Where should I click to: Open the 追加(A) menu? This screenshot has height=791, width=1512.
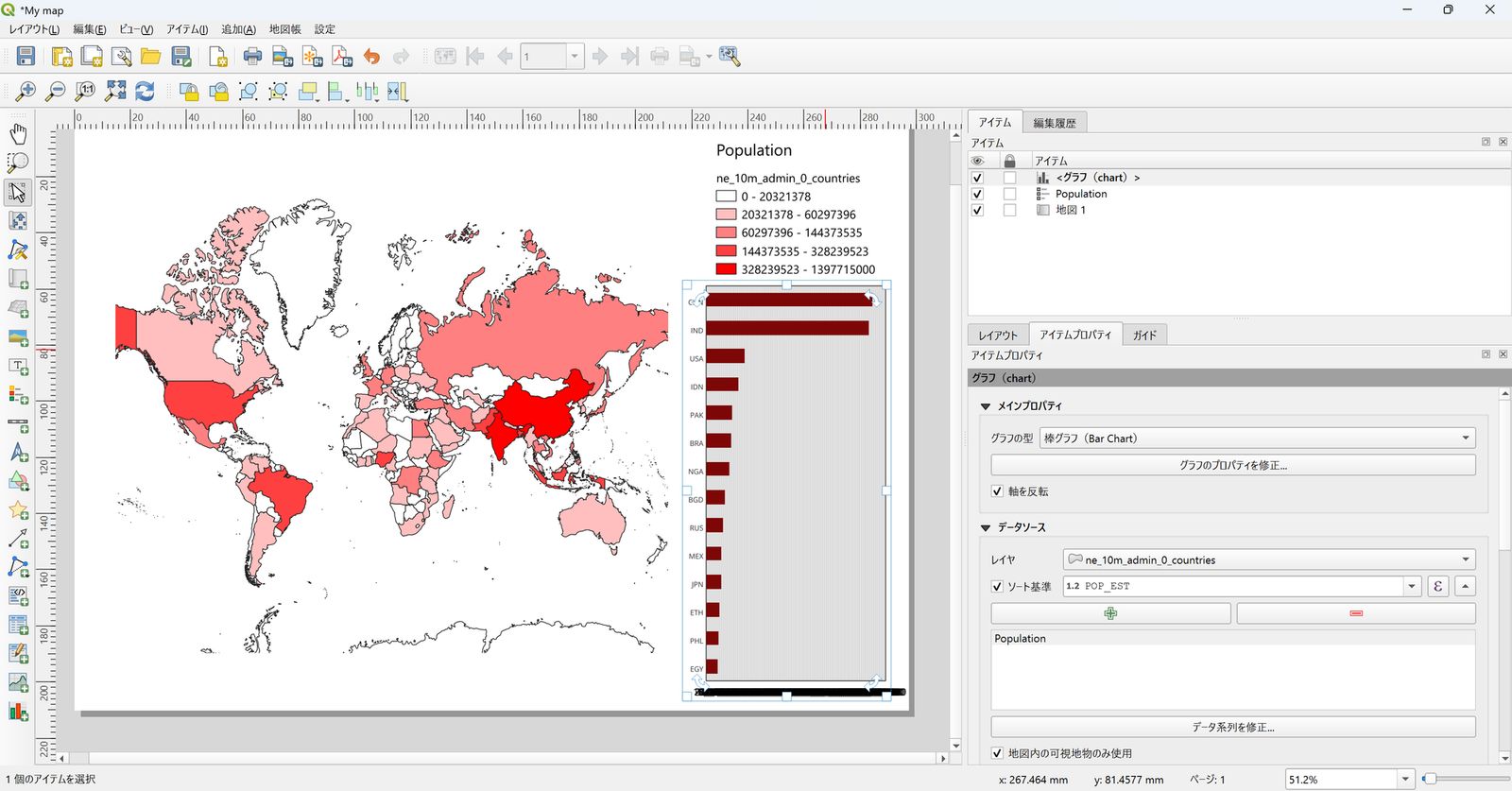point(238,29)
